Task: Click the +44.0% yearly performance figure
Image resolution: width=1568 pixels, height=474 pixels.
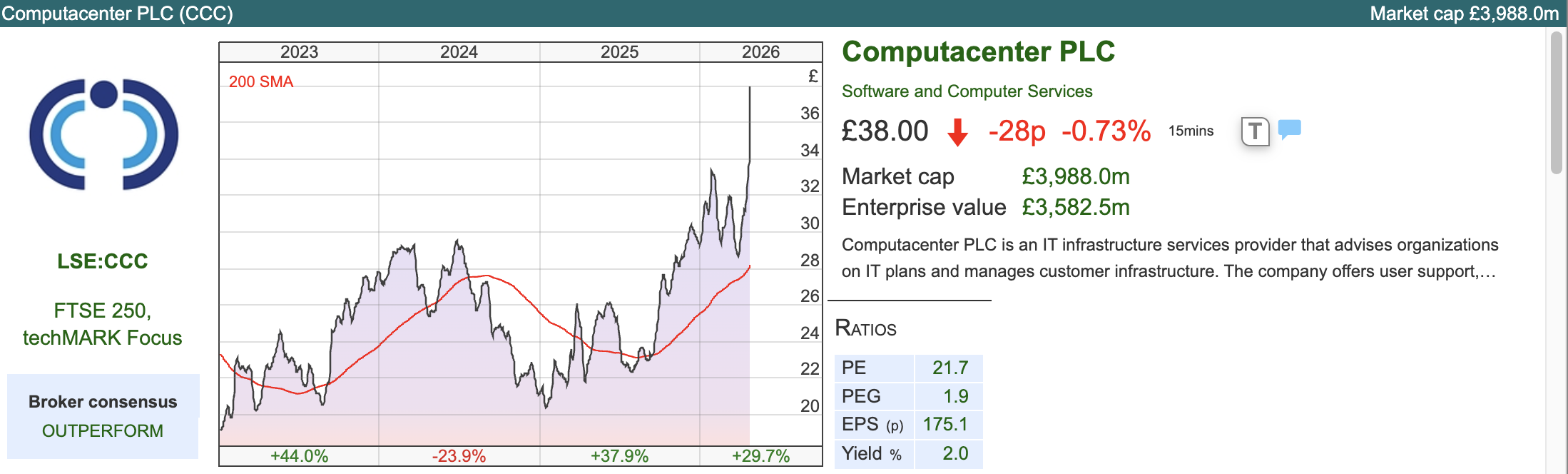Action: pyautogui.click(x=299, y=456)
